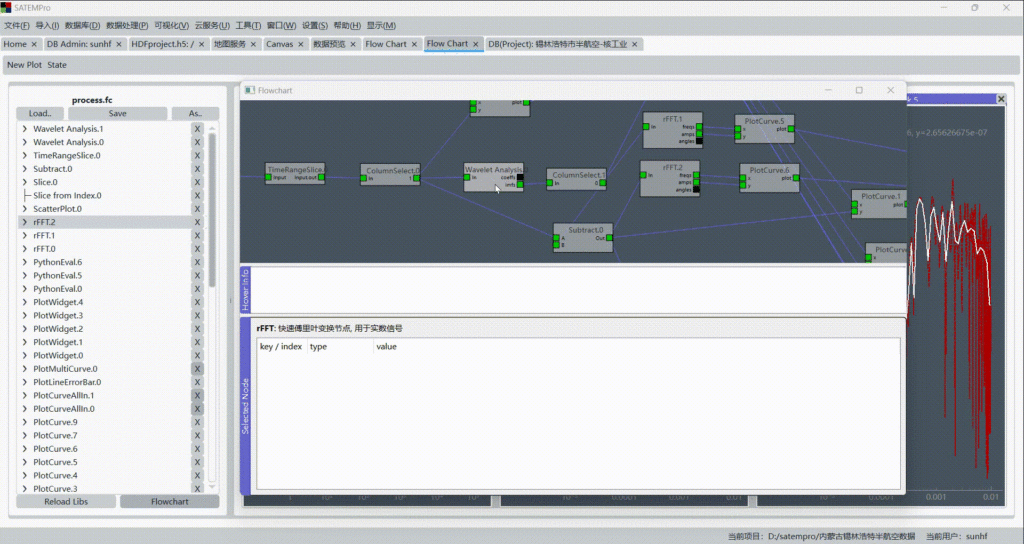Click the green Out terminal of Subtract.0

[x=609, y=238]
